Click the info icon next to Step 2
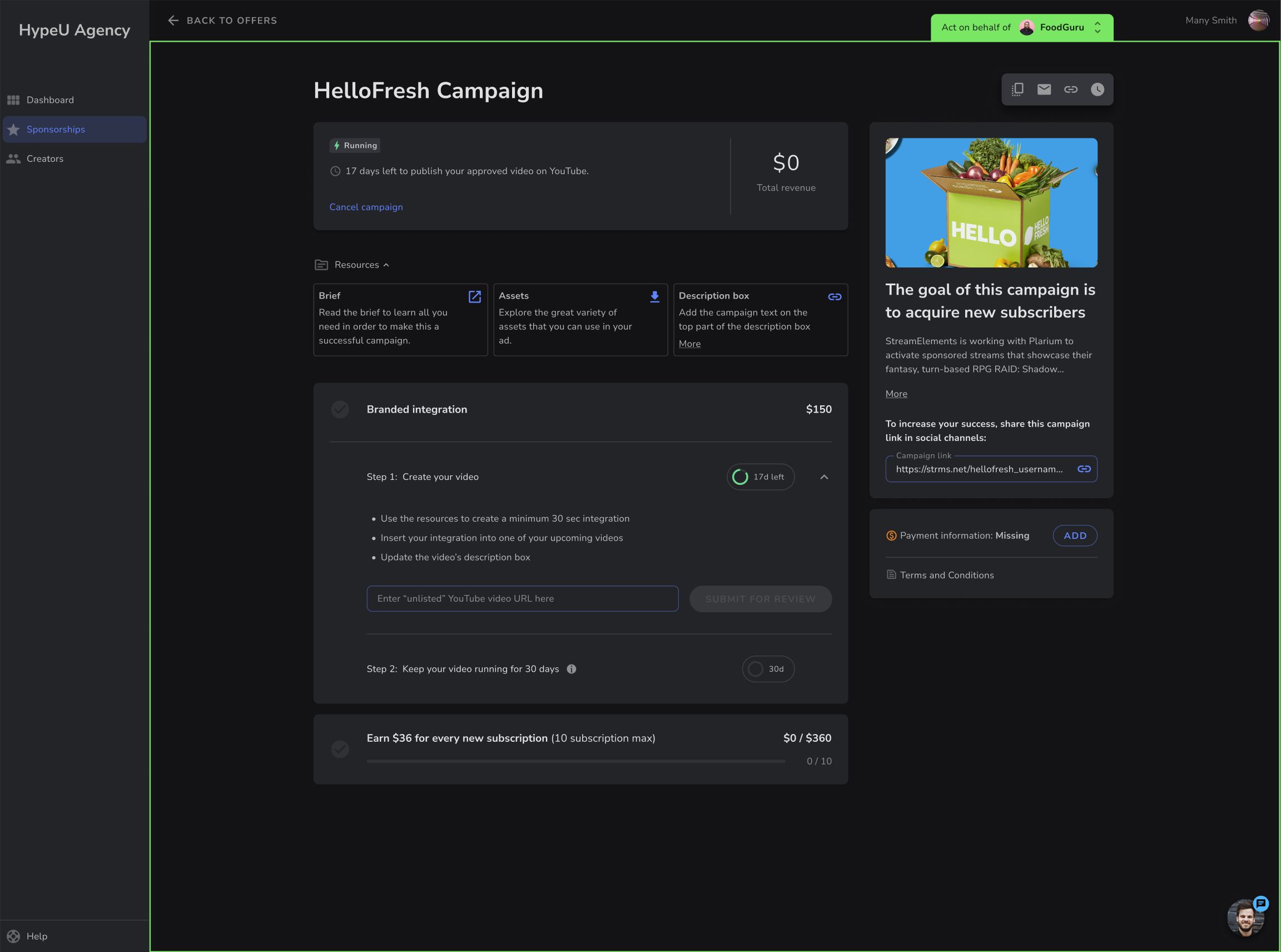 [x=572, y=668]
